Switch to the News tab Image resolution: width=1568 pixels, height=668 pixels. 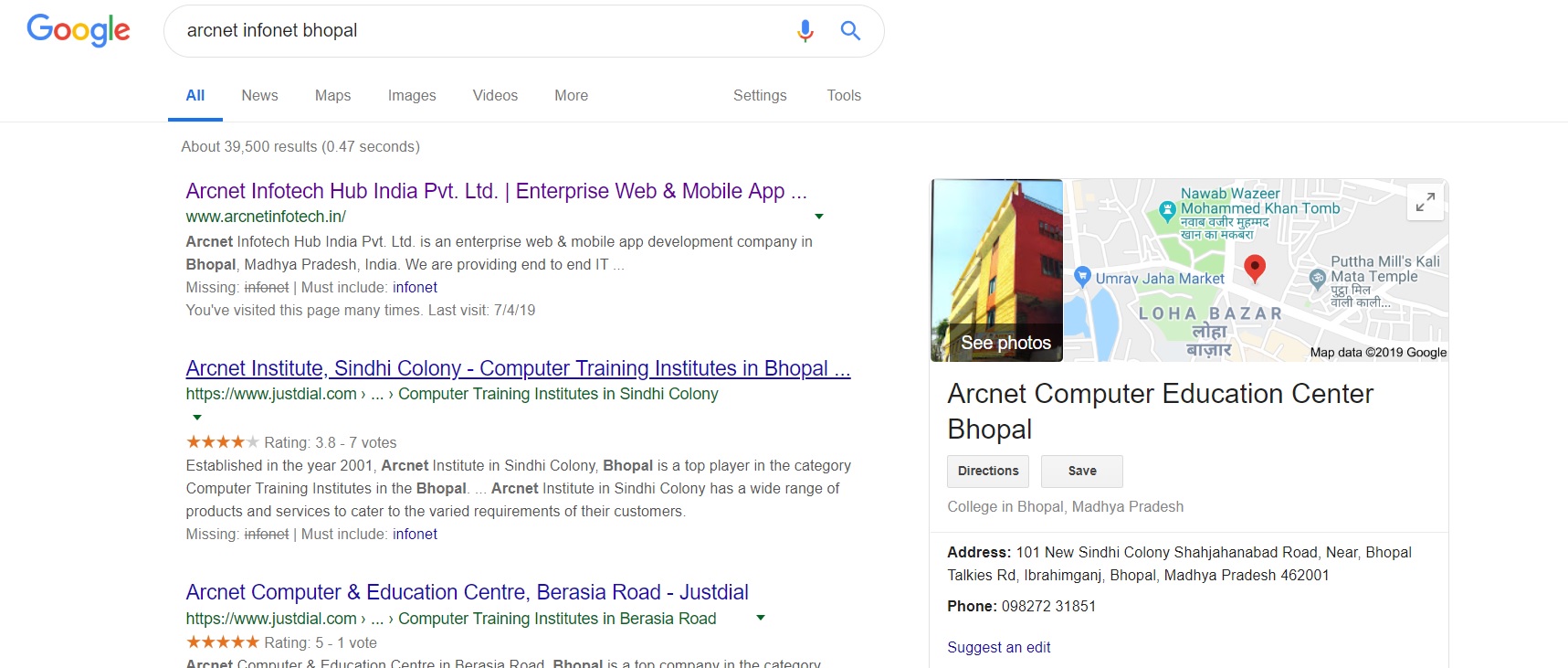point(259,95)
